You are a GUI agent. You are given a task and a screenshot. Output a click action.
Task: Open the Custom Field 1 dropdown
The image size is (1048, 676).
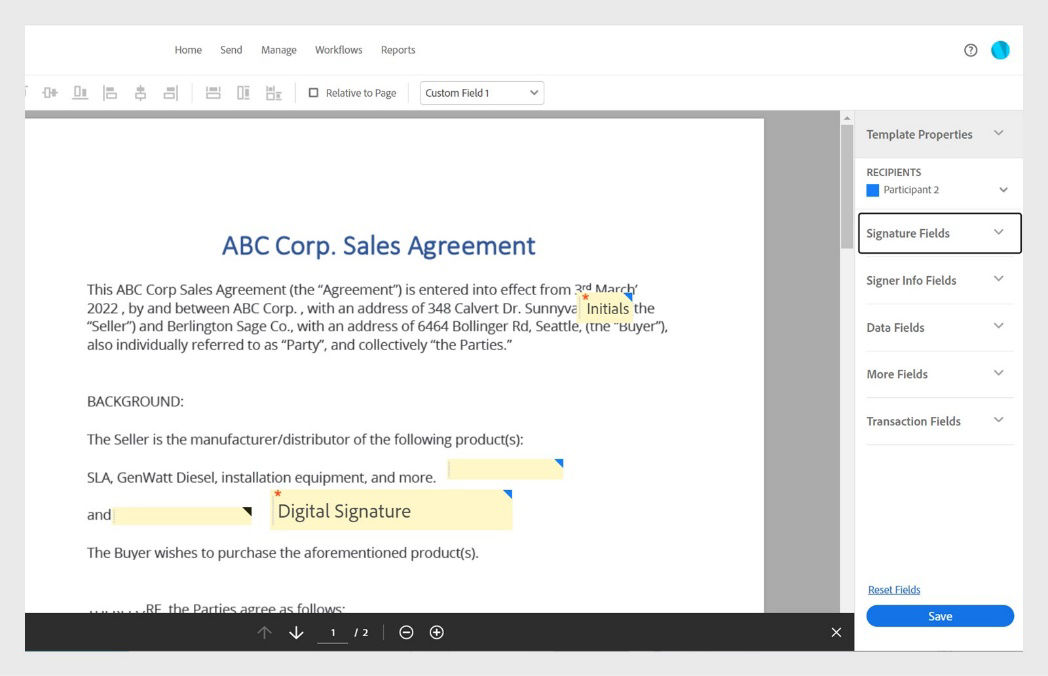[x=482, y=92]
